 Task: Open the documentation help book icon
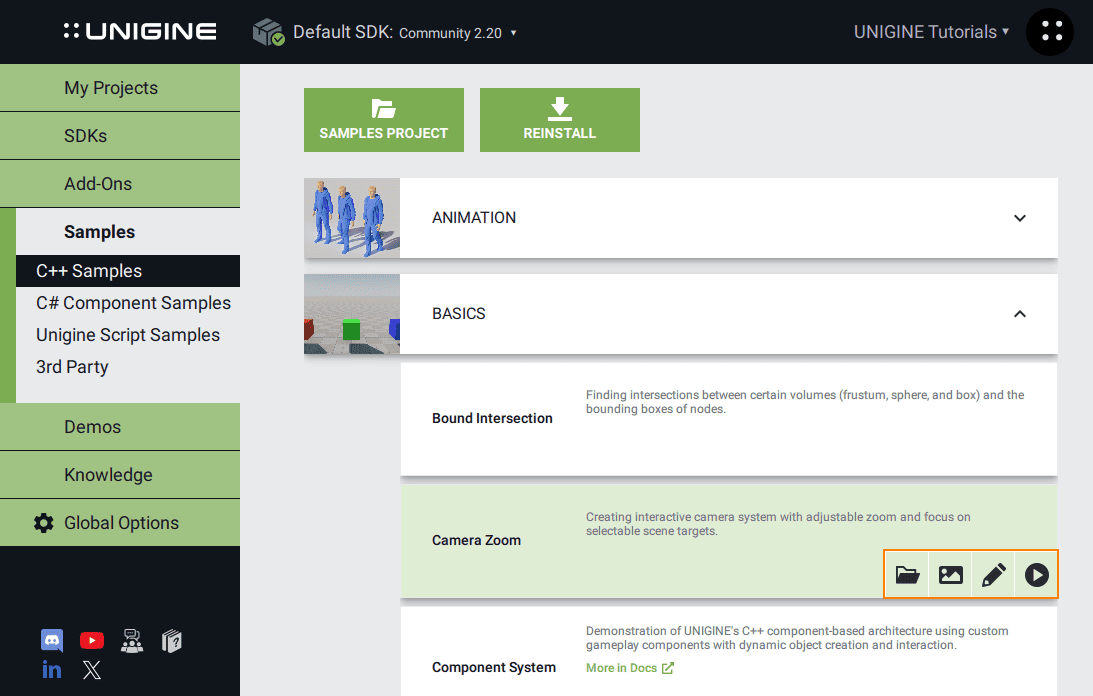(x=171, y=640)
